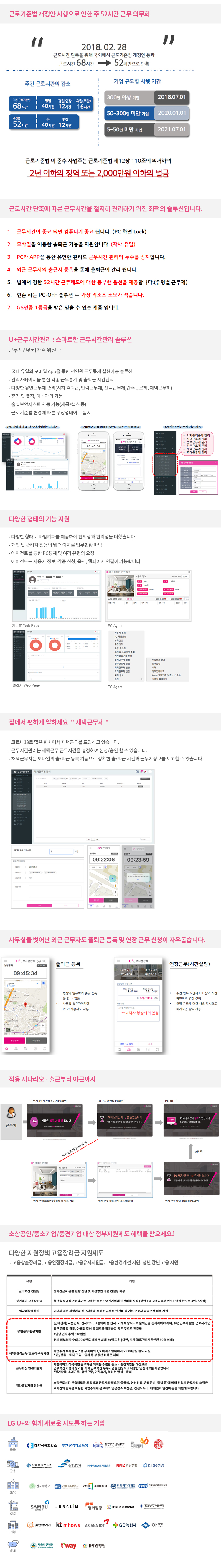
Task: Click the 근무자 worker avatar icon
Action: tap(11, 1113)
